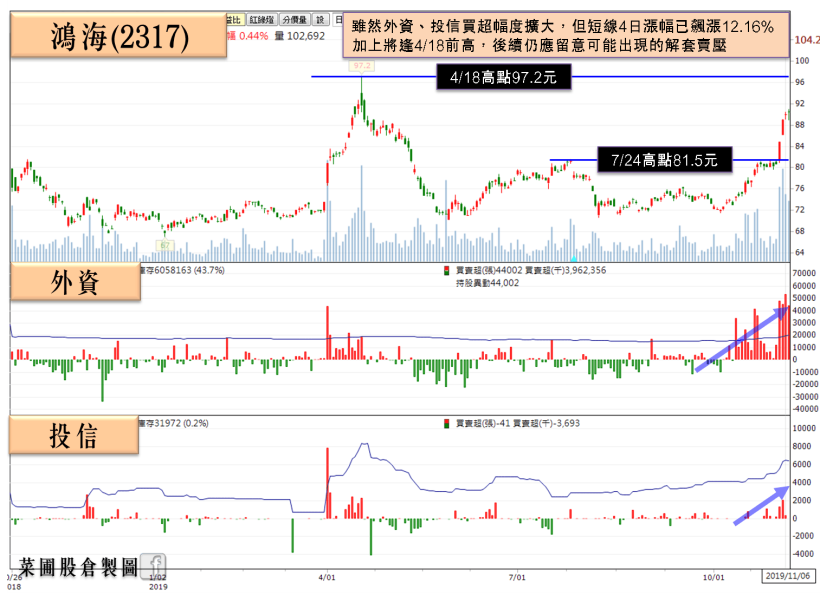820x596 pixels.
Task: Click the red-green legend icon beside 買賣超(張)44002
Action: pos(446,270)
